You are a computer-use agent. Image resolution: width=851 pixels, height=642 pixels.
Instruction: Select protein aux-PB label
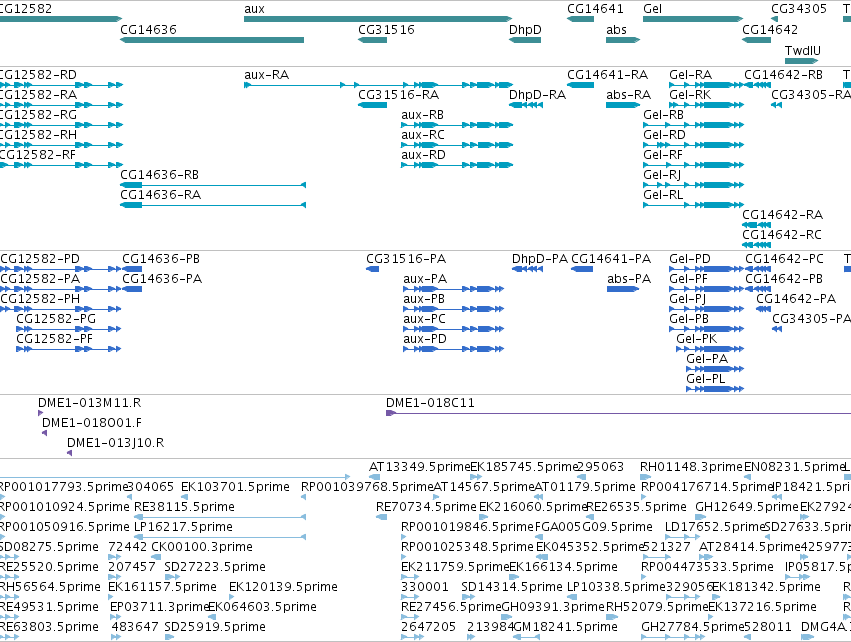click(x=424, y=299)
